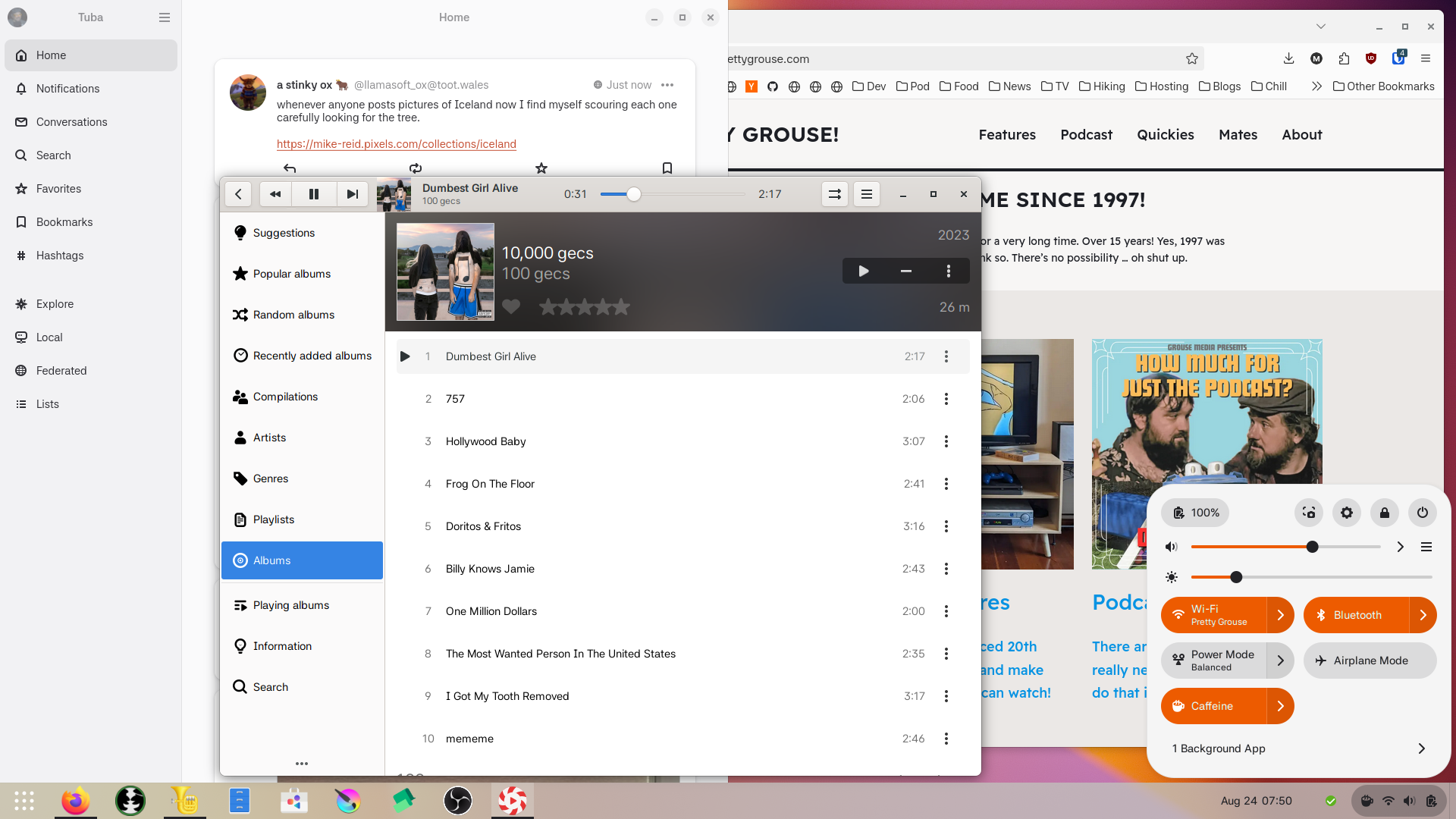This screenshot has width=1456, height=819.
Task: Toggle the shuffle button in player header
Action: (x=834, y=194)
